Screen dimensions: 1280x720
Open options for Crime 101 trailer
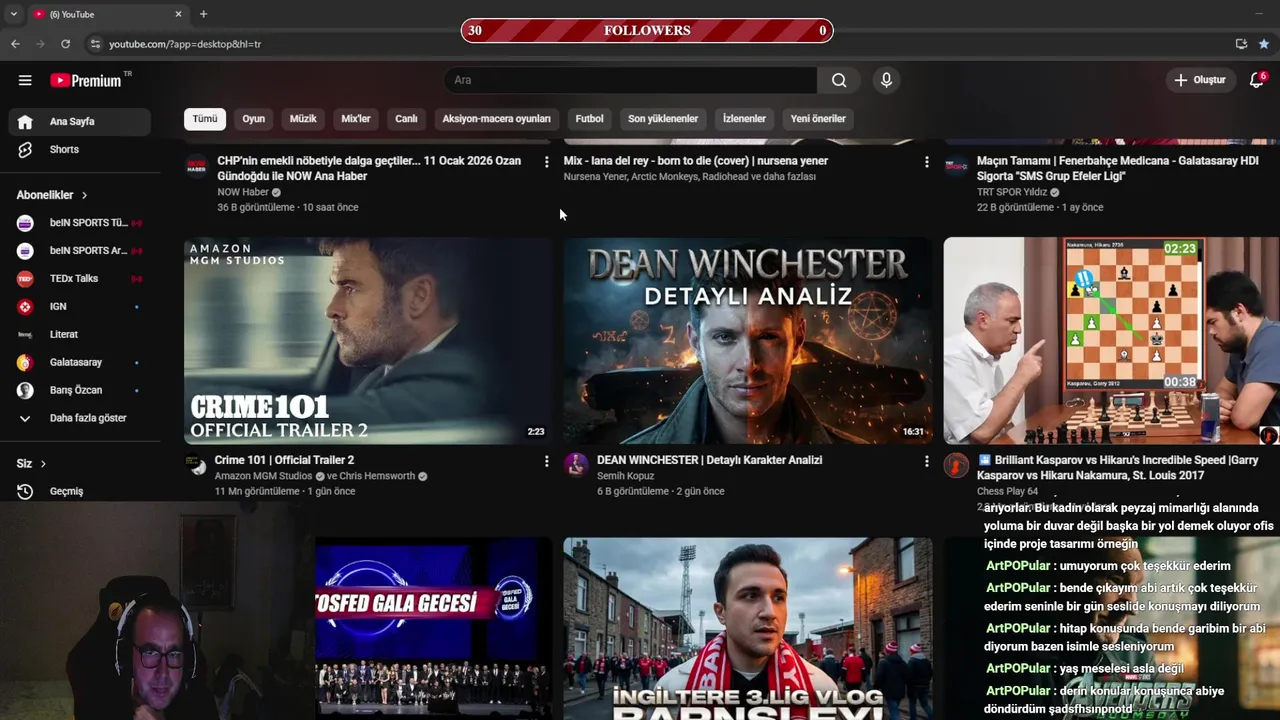(546, 461)
